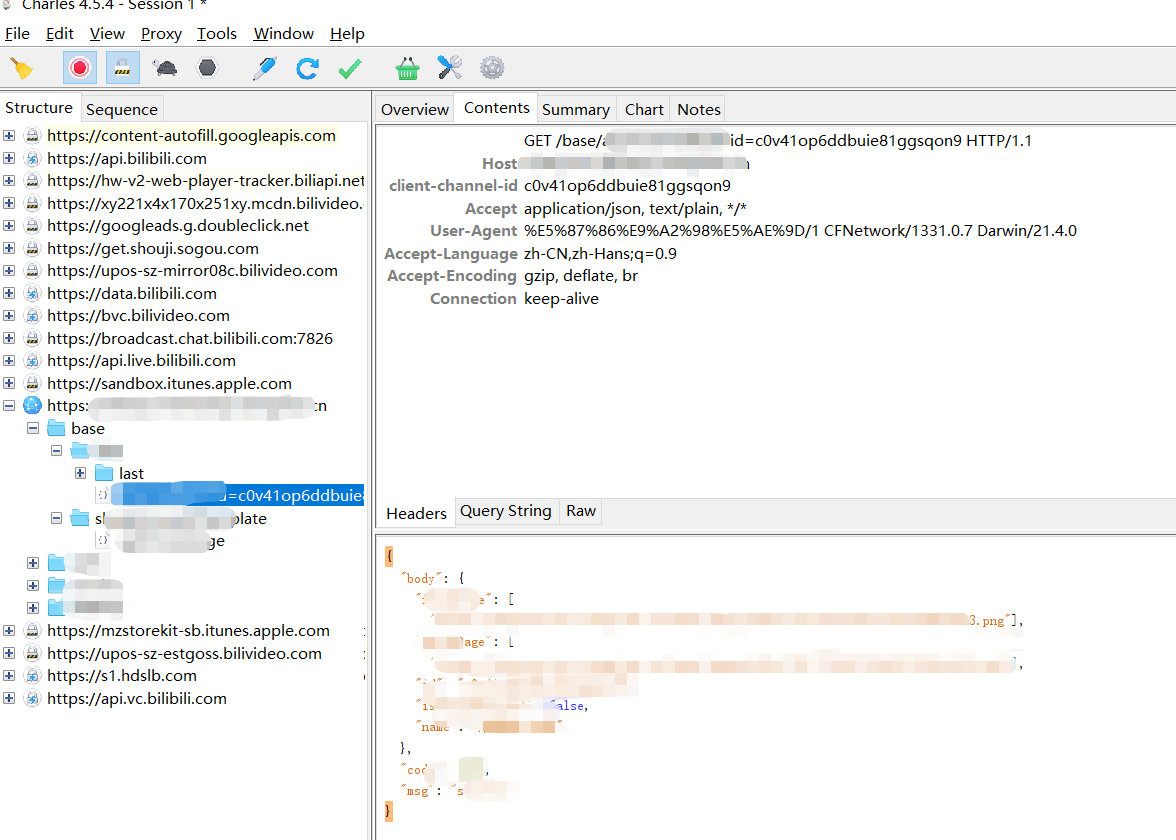Switch to the Overview tab
Image resolution: width=1176 pixels, height=840 pixels.
click(415, 110)
